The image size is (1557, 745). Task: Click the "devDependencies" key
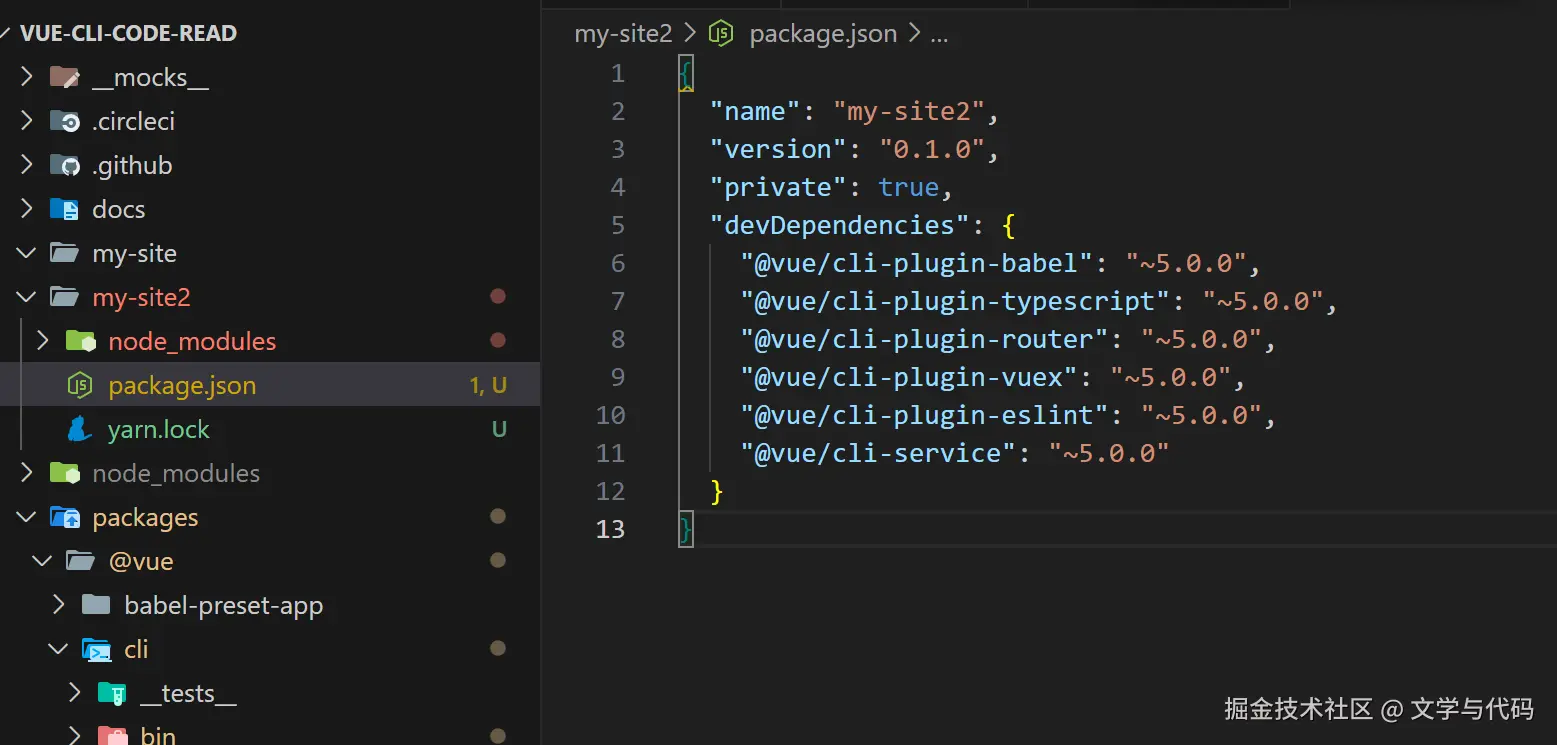tap(841, 225)
